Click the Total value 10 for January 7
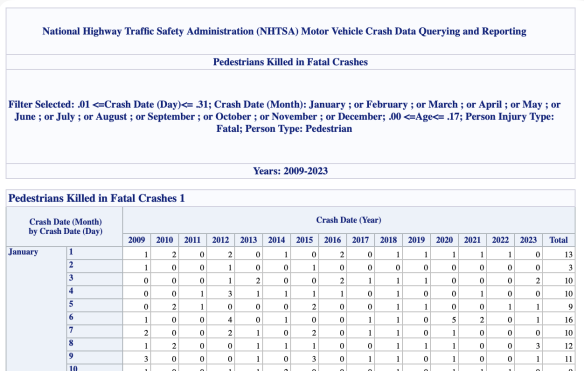584x371 pixels. 568,333
